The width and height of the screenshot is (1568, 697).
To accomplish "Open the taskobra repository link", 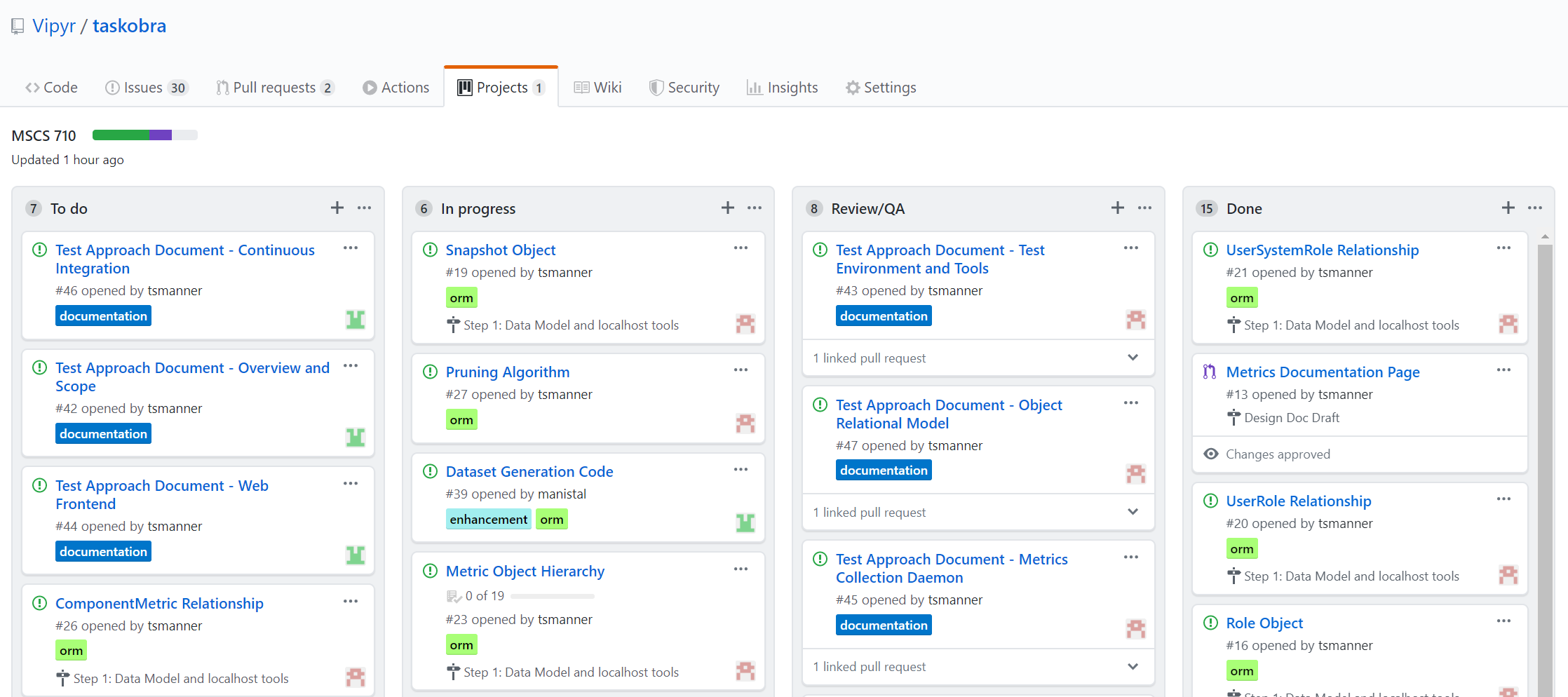I will click(x=130, y=26).
